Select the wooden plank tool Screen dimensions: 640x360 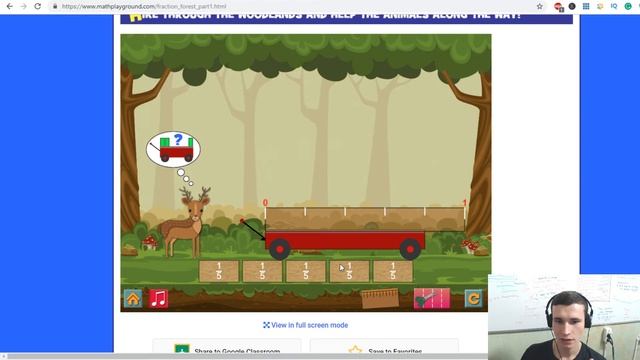tap(380, 298)
